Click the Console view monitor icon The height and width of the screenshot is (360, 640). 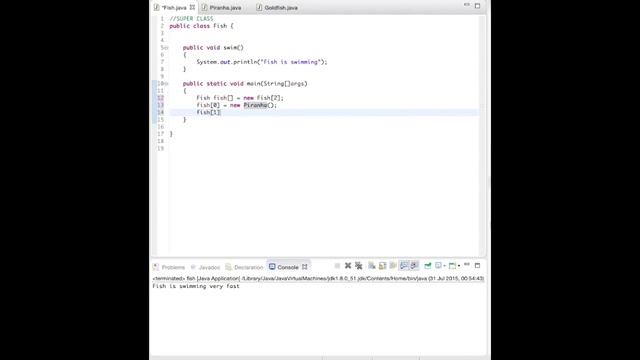[272, 267]
